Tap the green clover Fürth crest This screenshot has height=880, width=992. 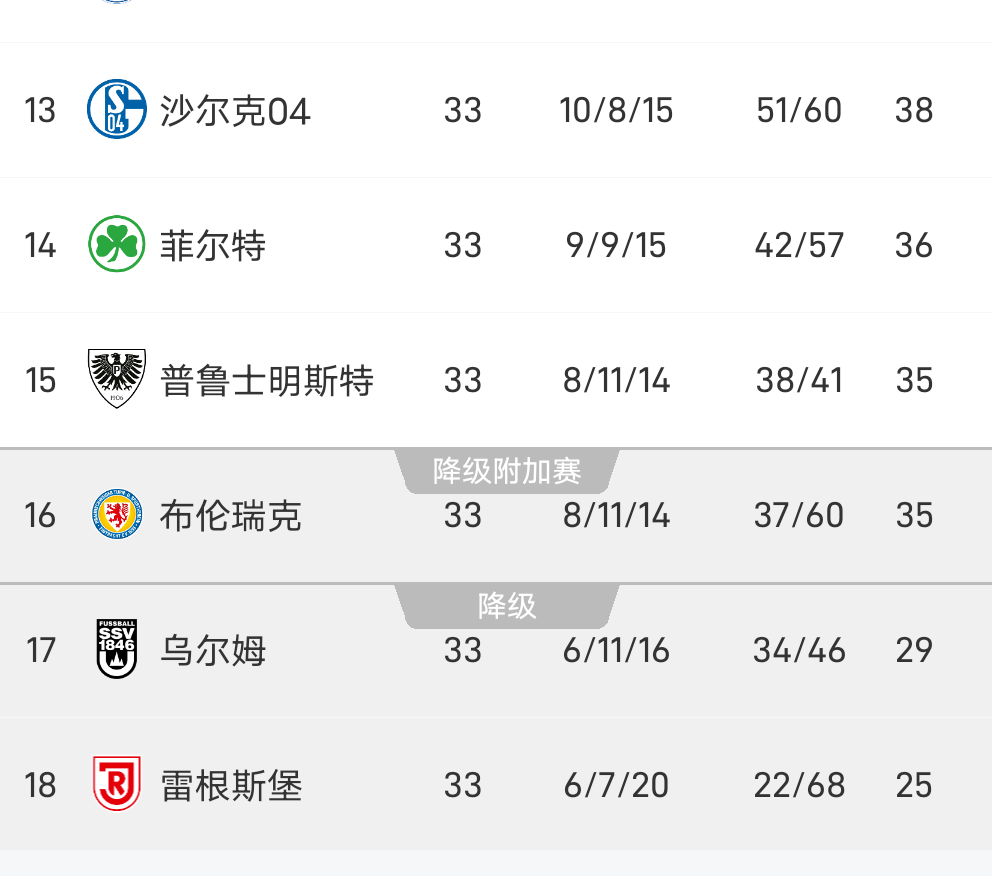coord(116,244)
